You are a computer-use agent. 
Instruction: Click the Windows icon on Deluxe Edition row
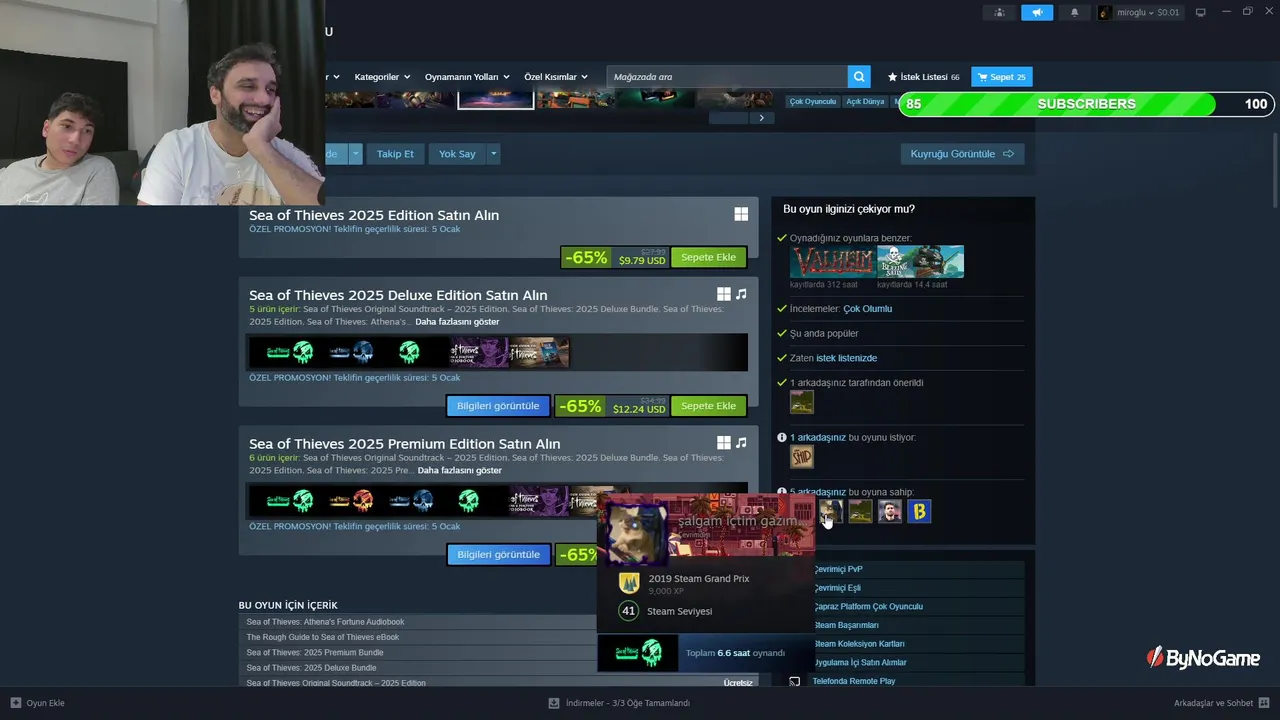[x=724, y=294]
